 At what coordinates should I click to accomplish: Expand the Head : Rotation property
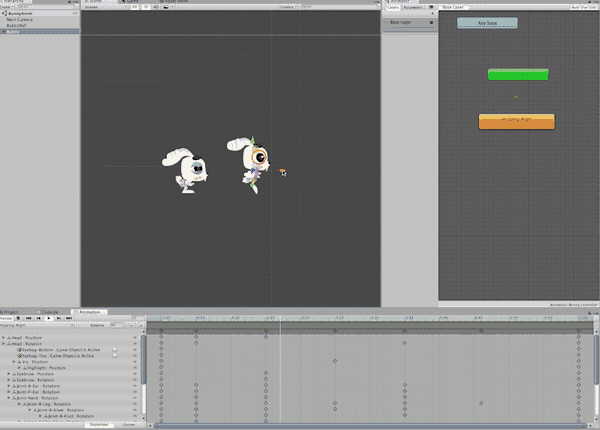pyautogui.click(x=3, y=344)
